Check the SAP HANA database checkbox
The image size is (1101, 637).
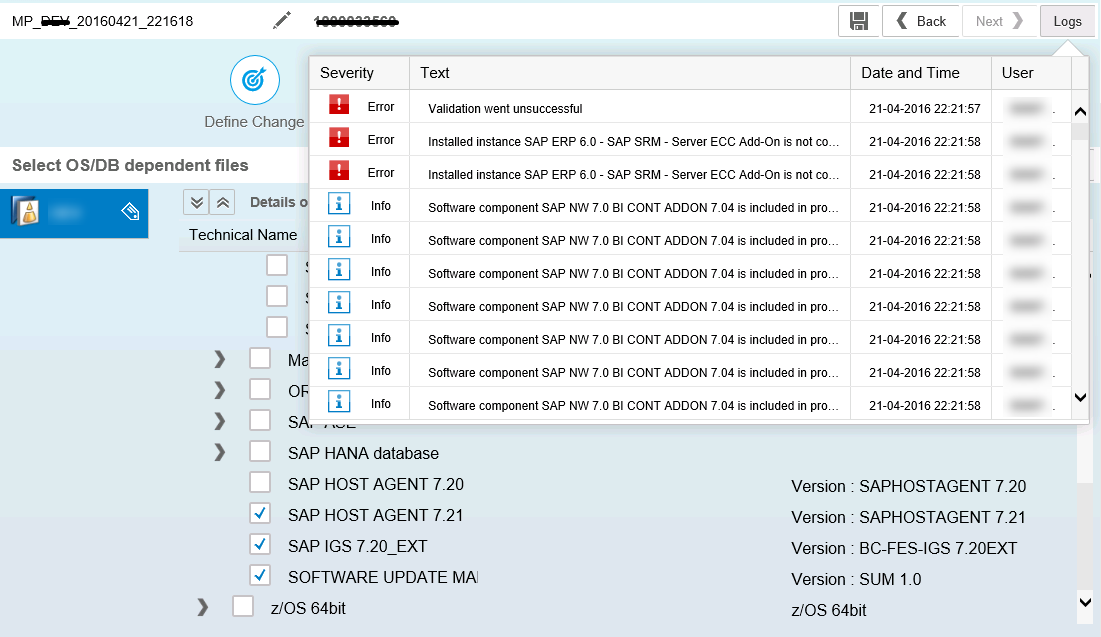click(260, 451)
